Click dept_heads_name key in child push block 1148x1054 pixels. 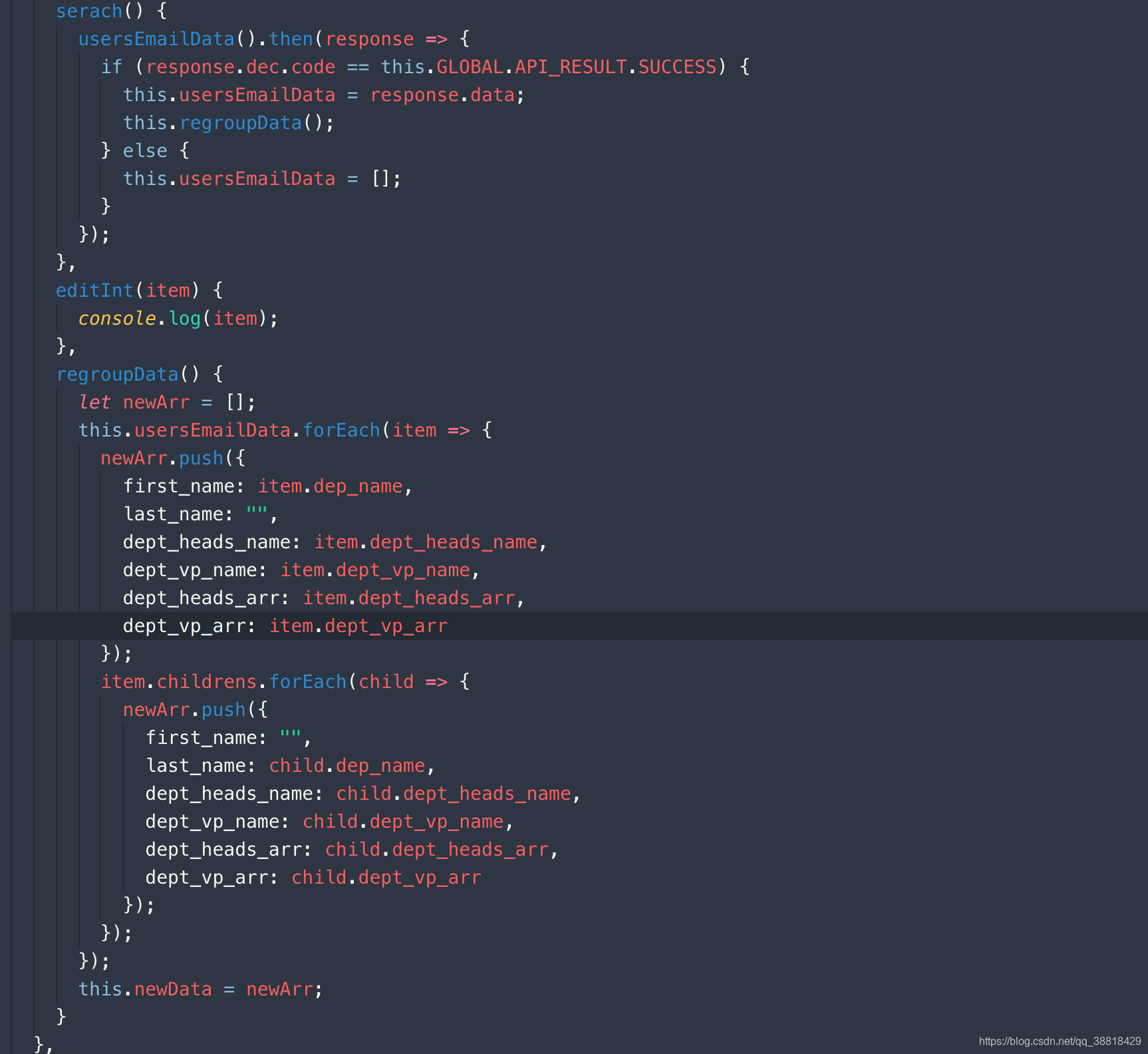click(x=229, y=793)
